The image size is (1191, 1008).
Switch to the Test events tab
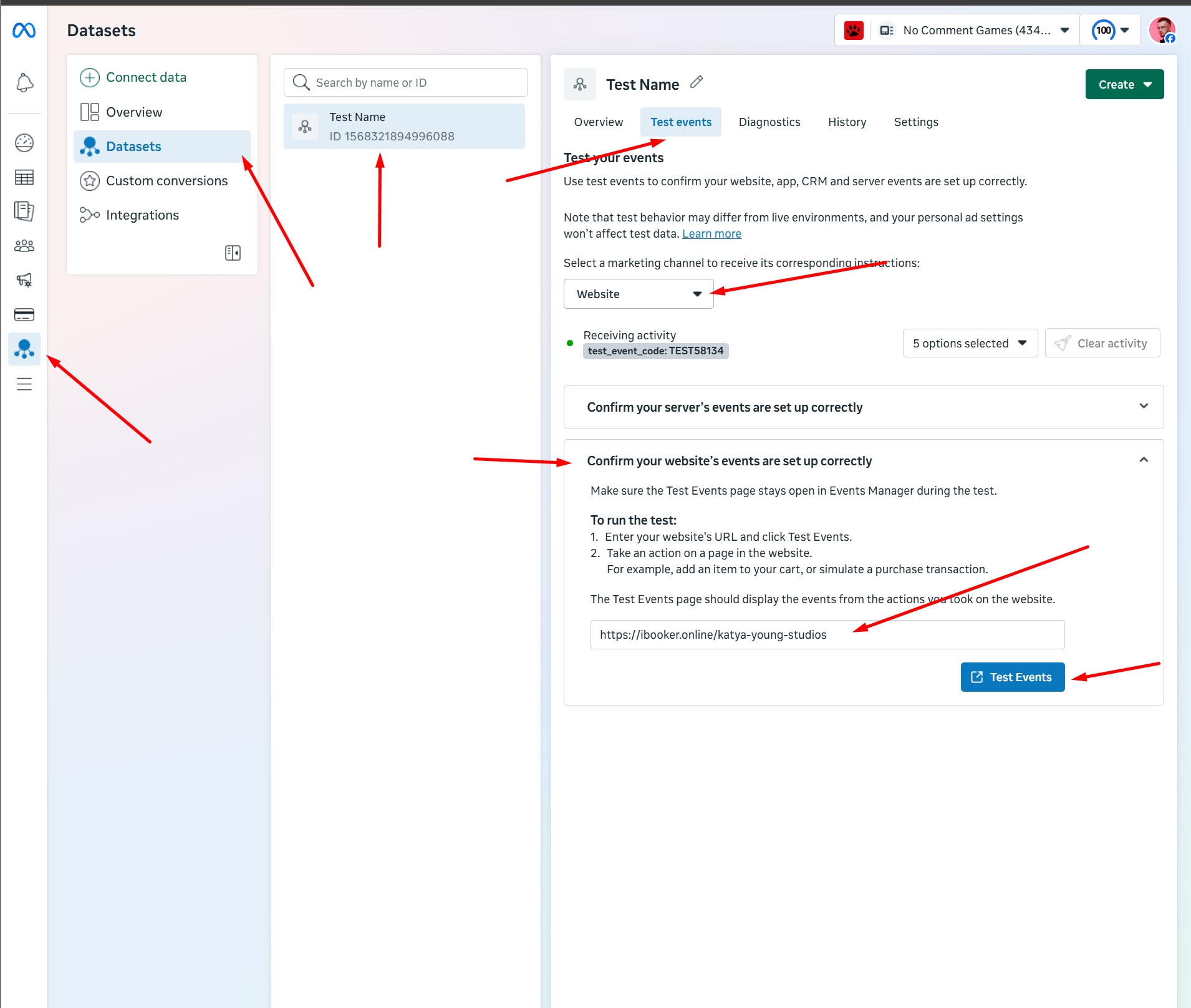click(x=681, y=122)
